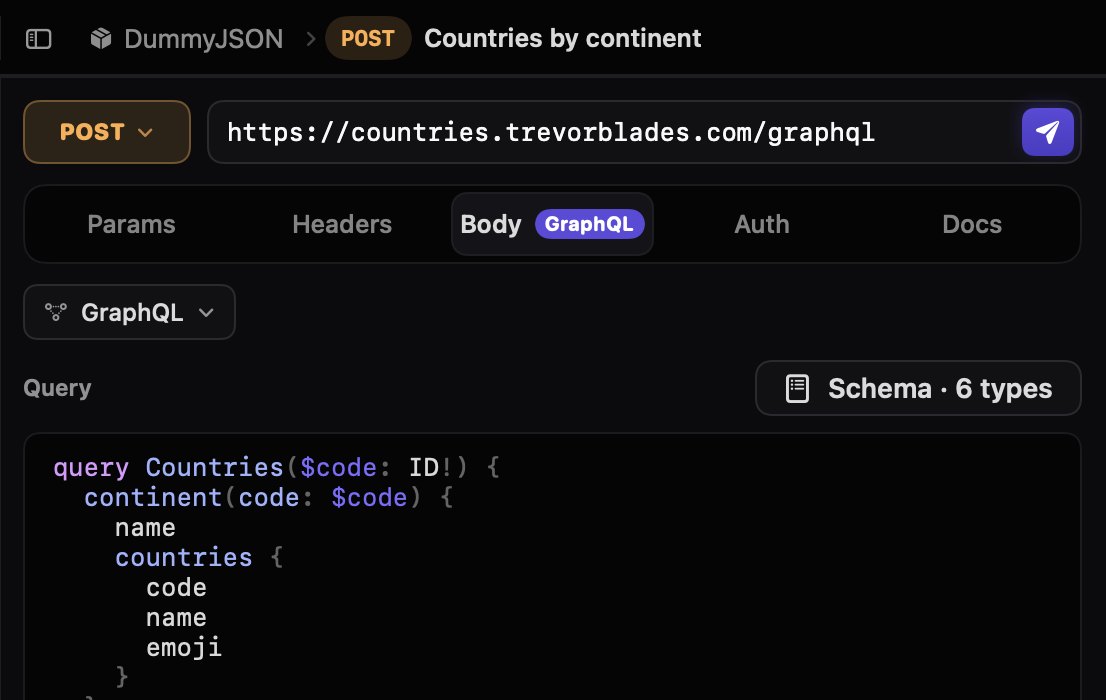This screenshot has width=1106, height=700.
Task: Click the 'query Countries($code: ID!)' line
Action: [x=276, y=467]
